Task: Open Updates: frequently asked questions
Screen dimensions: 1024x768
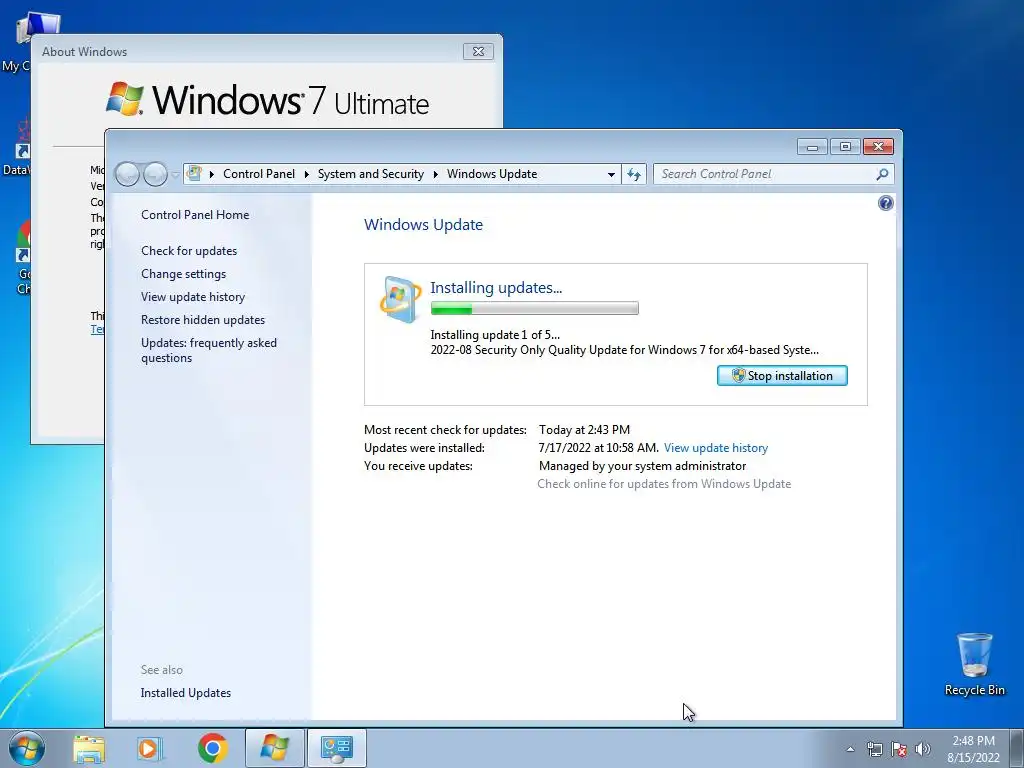Action: 208,350
